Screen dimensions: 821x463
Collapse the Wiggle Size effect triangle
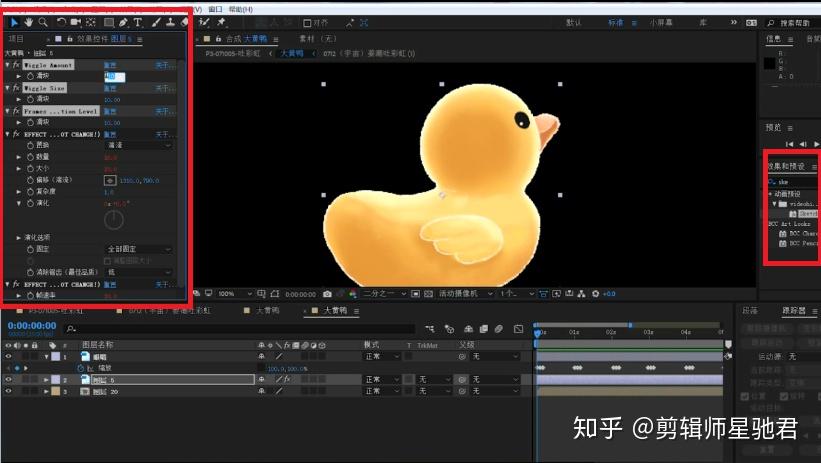[7, 88]
